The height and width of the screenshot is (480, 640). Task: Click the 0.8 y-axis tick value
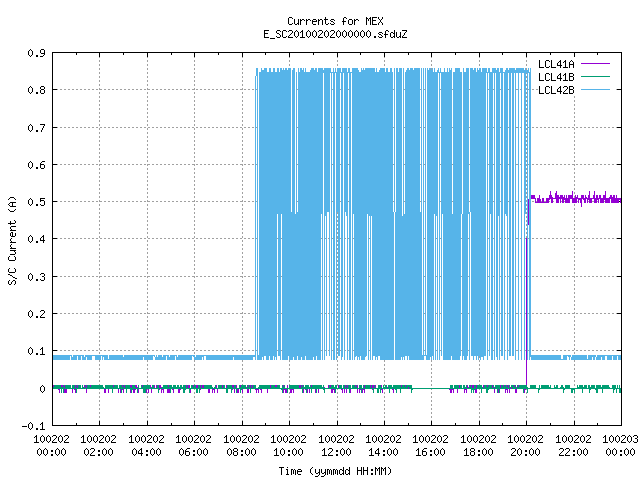point(36,90)
